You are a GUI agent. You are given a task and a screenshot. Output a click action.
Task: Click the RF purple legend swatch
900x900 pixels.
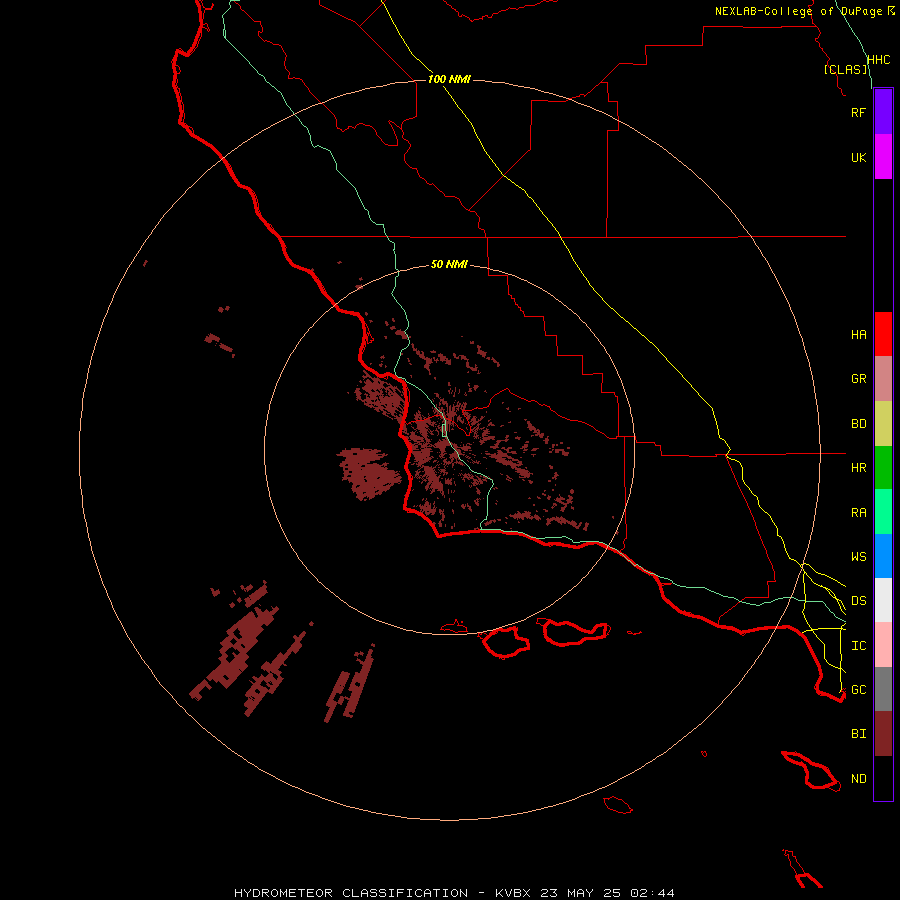883,112
